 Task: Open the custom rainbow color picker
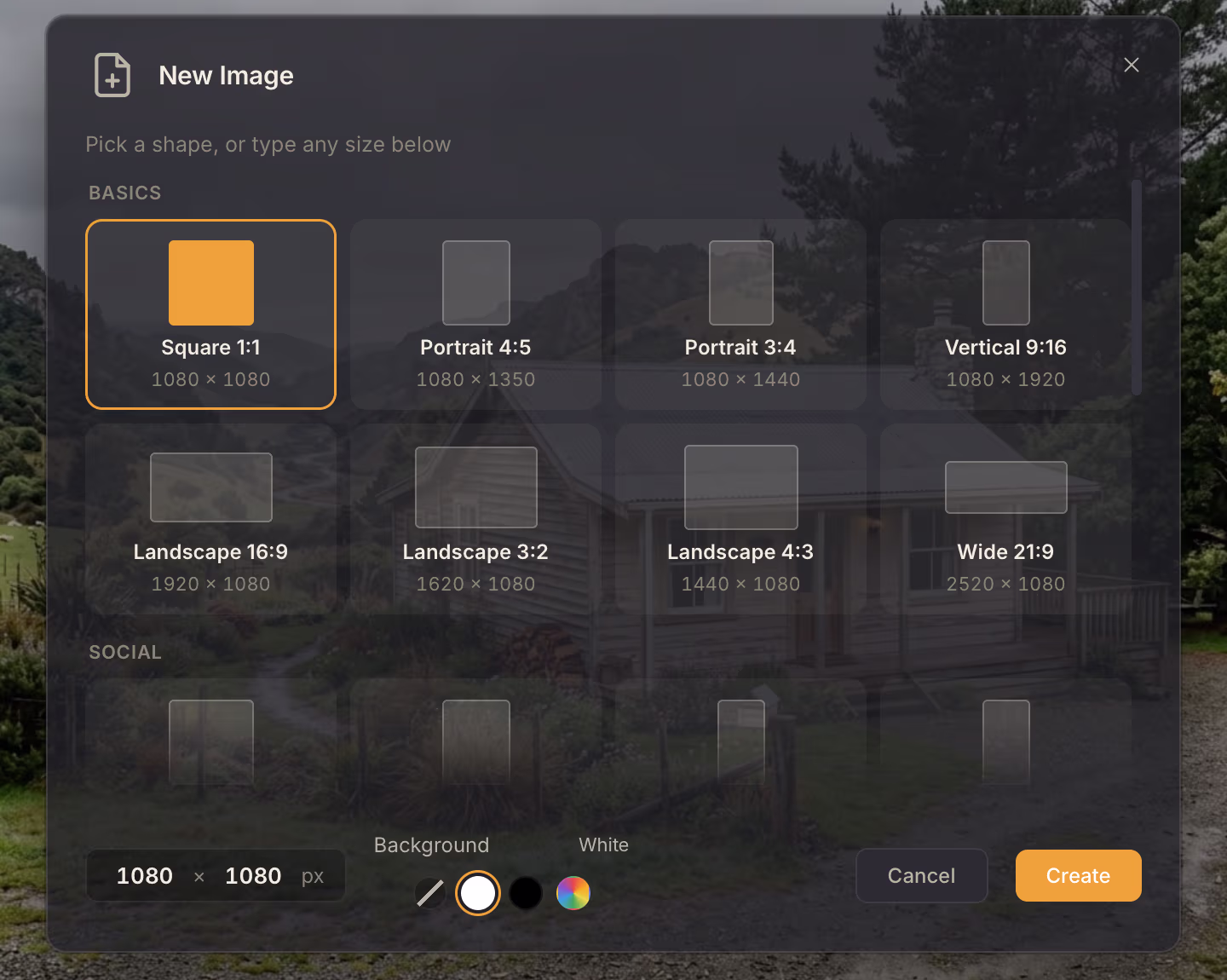[x=573, y=893]
